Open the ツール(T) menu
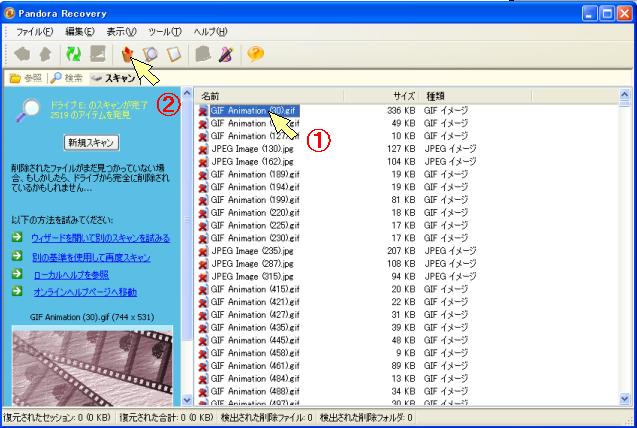Image resolution: width=637 pixels, height=428 pixels. click(x=165, y=32)
